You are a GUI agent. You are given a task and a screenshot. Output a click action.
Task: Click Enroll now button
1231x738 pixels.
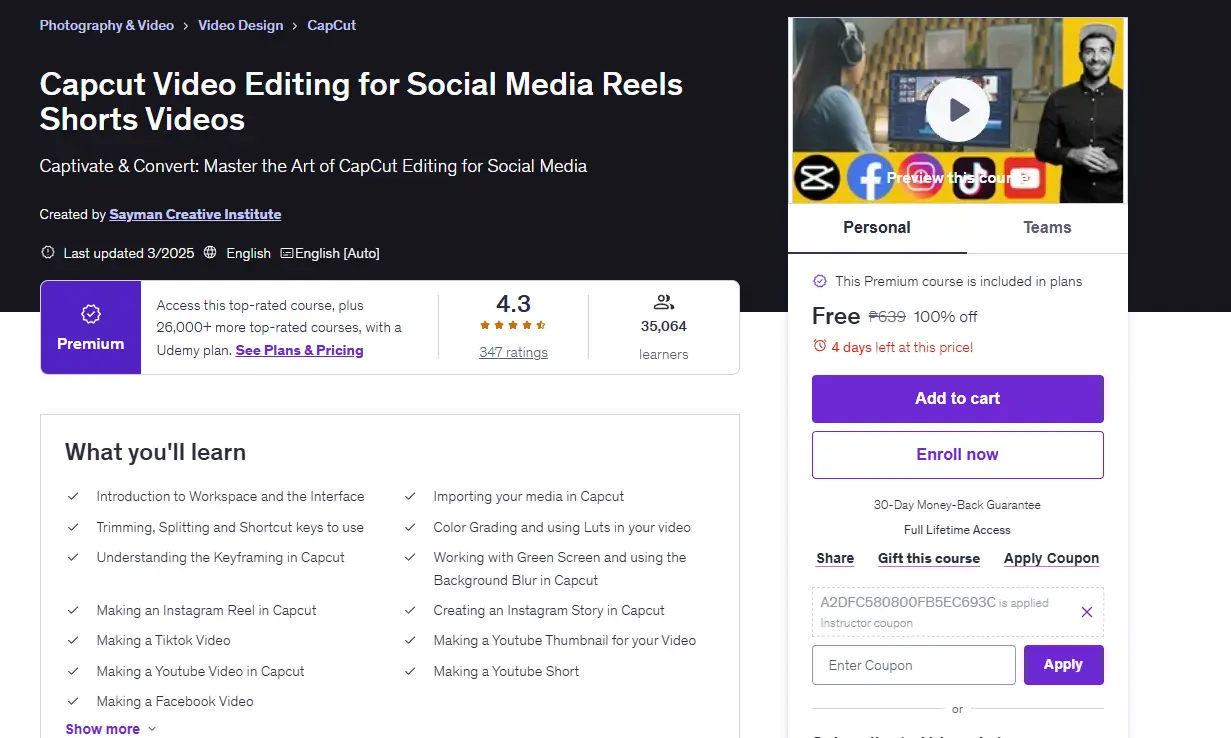[x=957, y=454]
